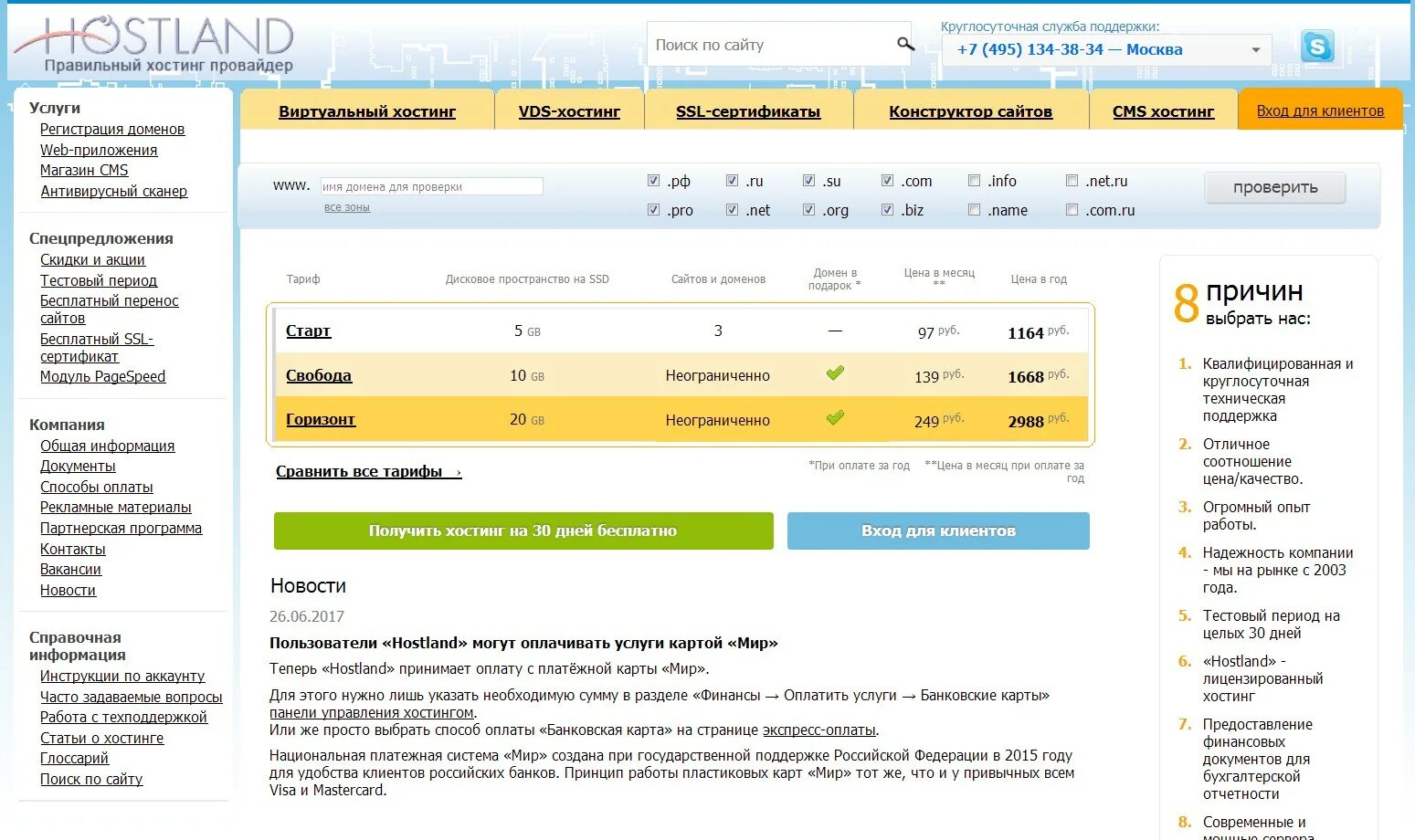Open Модуль PageSpeed link

tap(102, 376)
